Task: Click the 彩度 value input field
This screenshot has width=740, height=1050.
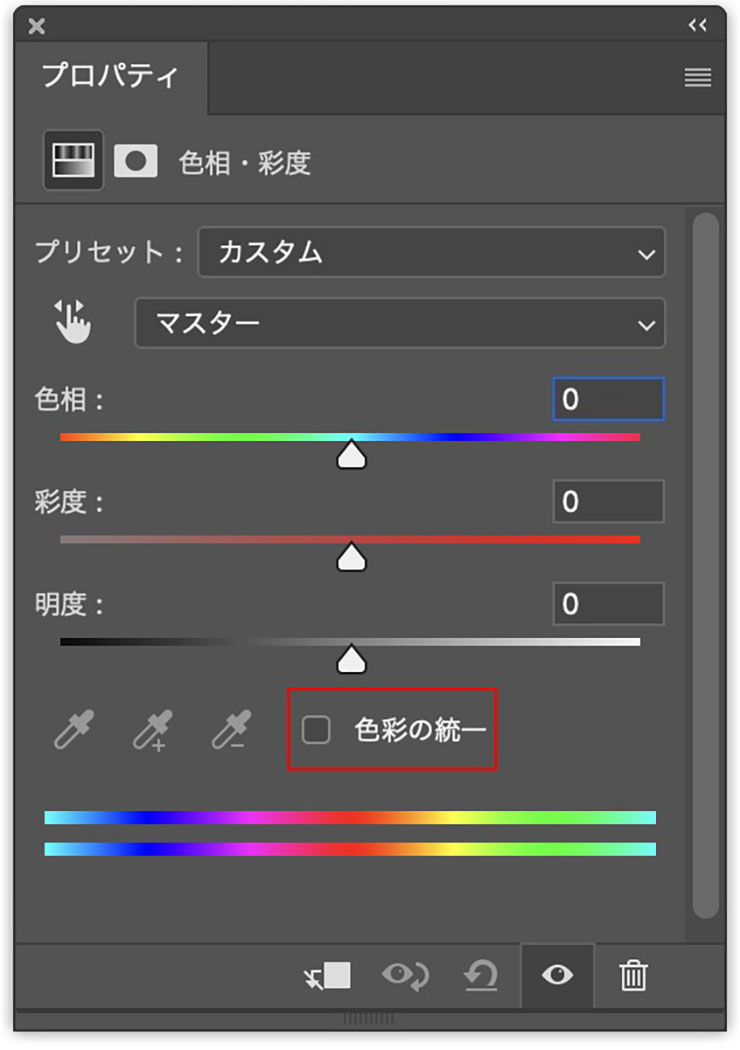Action: click(x=608, y=501)
